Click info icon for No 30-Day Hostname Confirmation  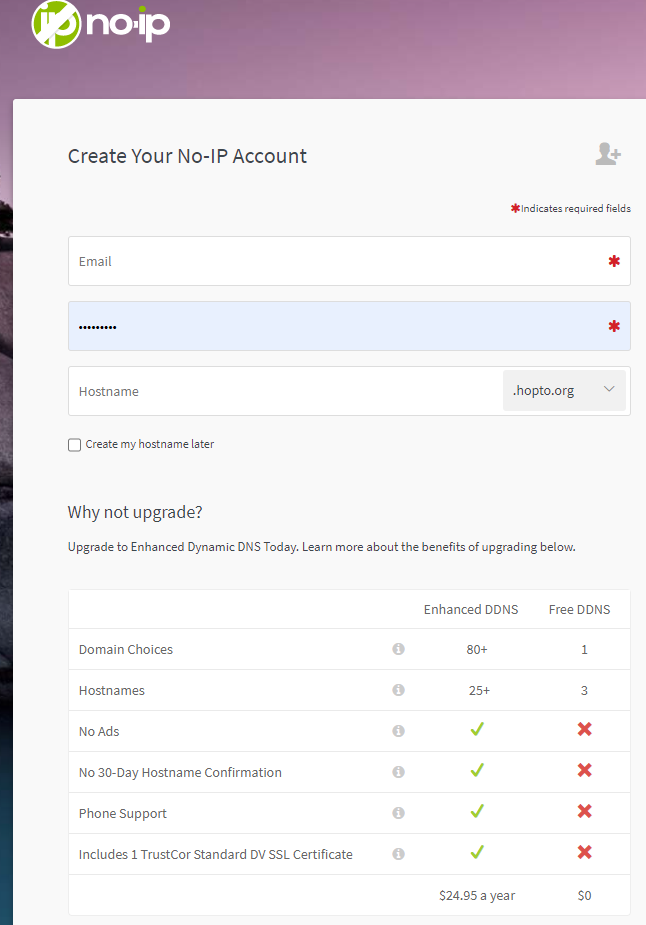pyautogui.click(x=399, y=772)
